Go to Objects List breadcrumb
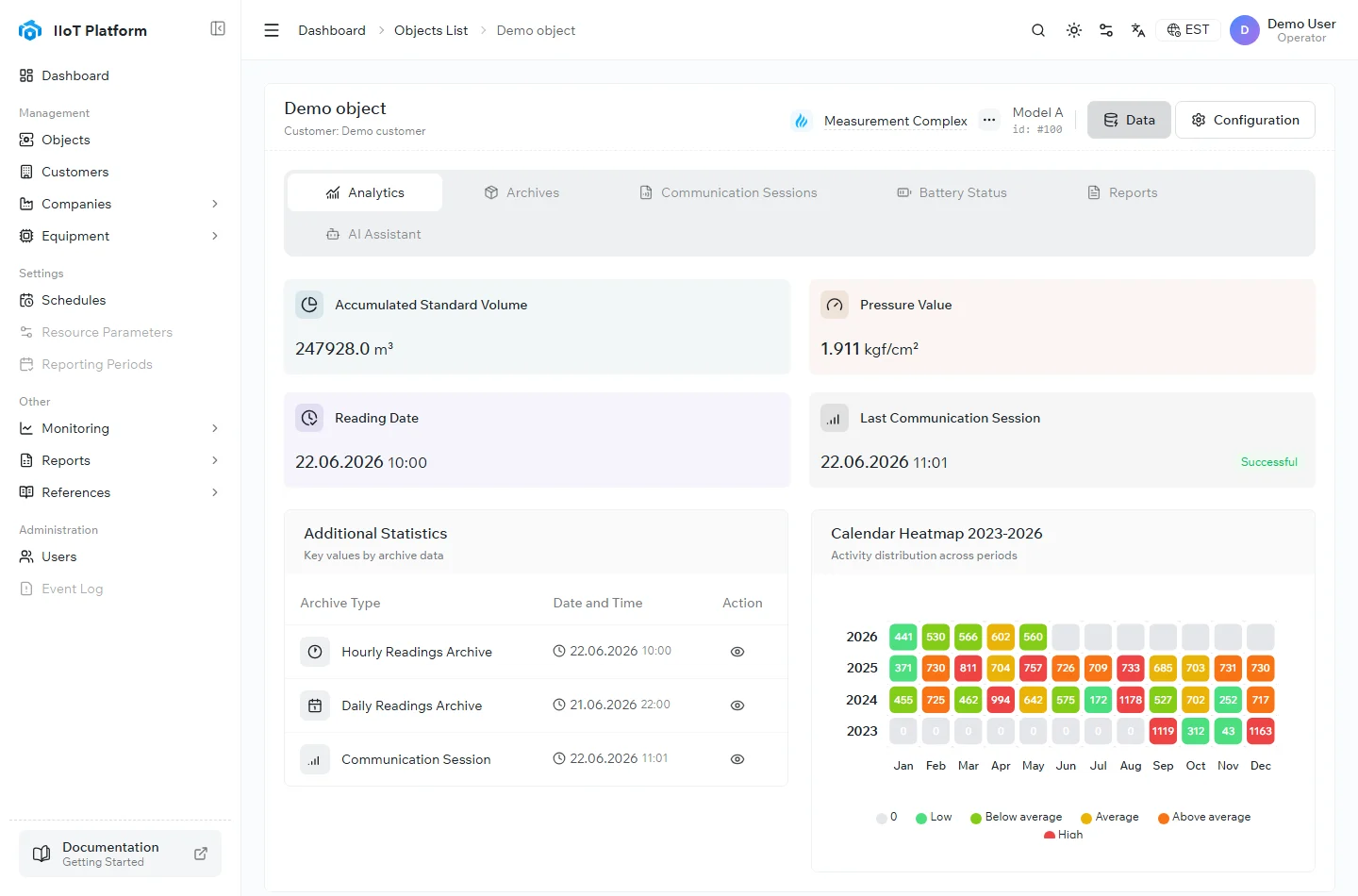 431,30
